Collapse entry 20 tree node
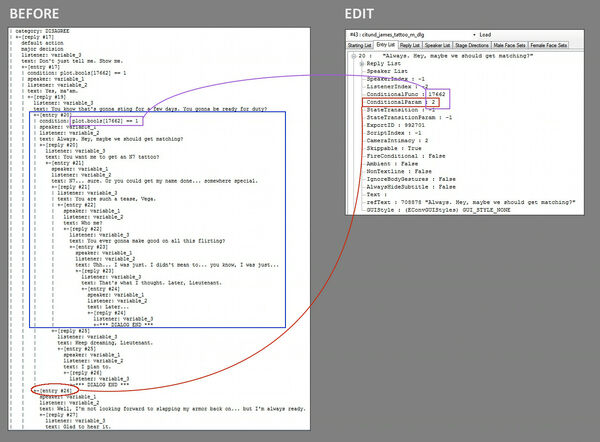This screenshot has height=442, width=600. 354,56
